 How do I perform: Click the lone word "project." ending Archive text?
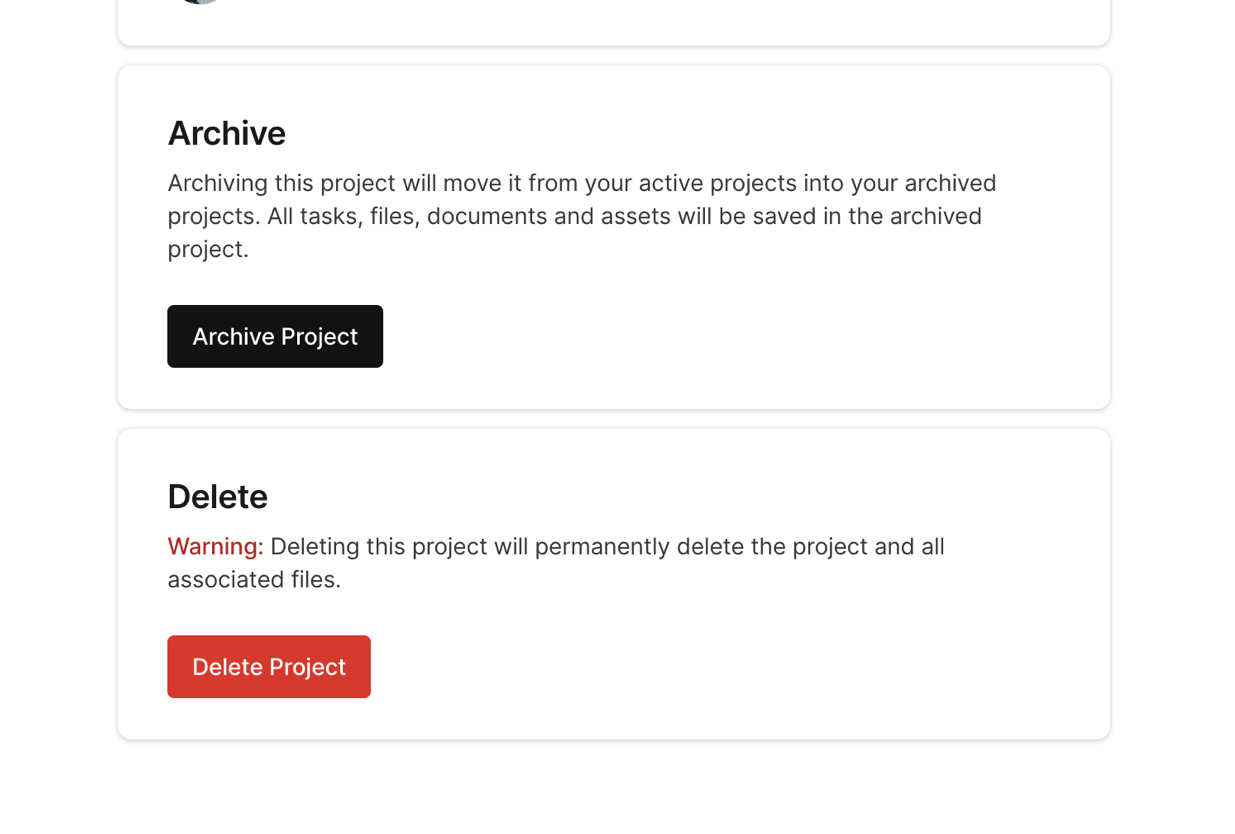coord(208,250)
